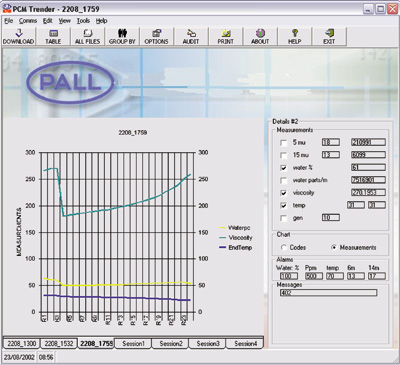The image size is (400, 365).
Task: Toggle the water % checkbox
Action: [x=284, y=168]
